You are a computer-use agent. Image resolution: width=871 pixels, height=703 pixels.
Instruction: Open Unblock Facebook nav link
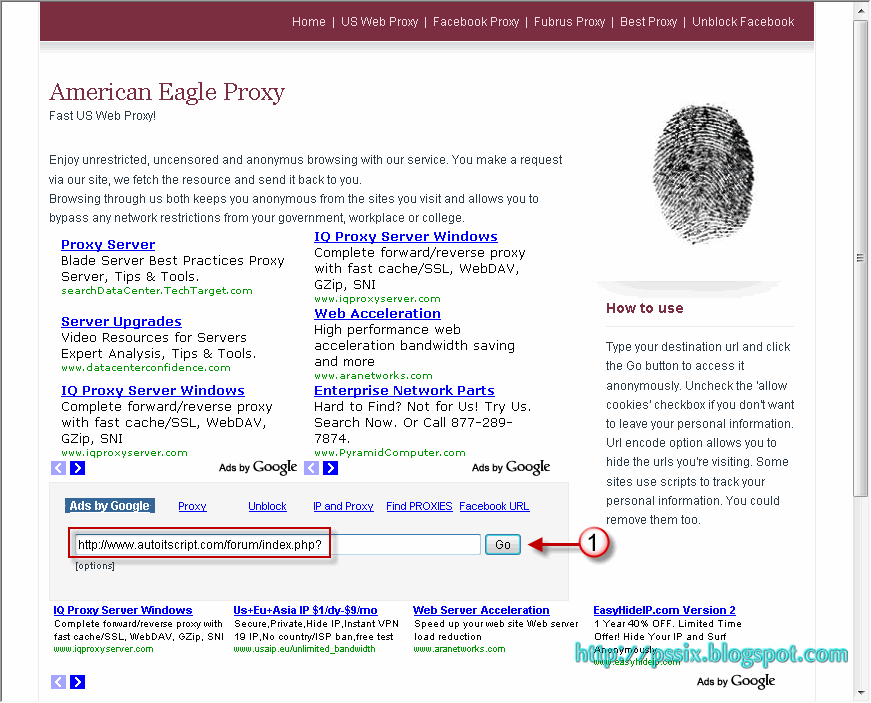743,22
